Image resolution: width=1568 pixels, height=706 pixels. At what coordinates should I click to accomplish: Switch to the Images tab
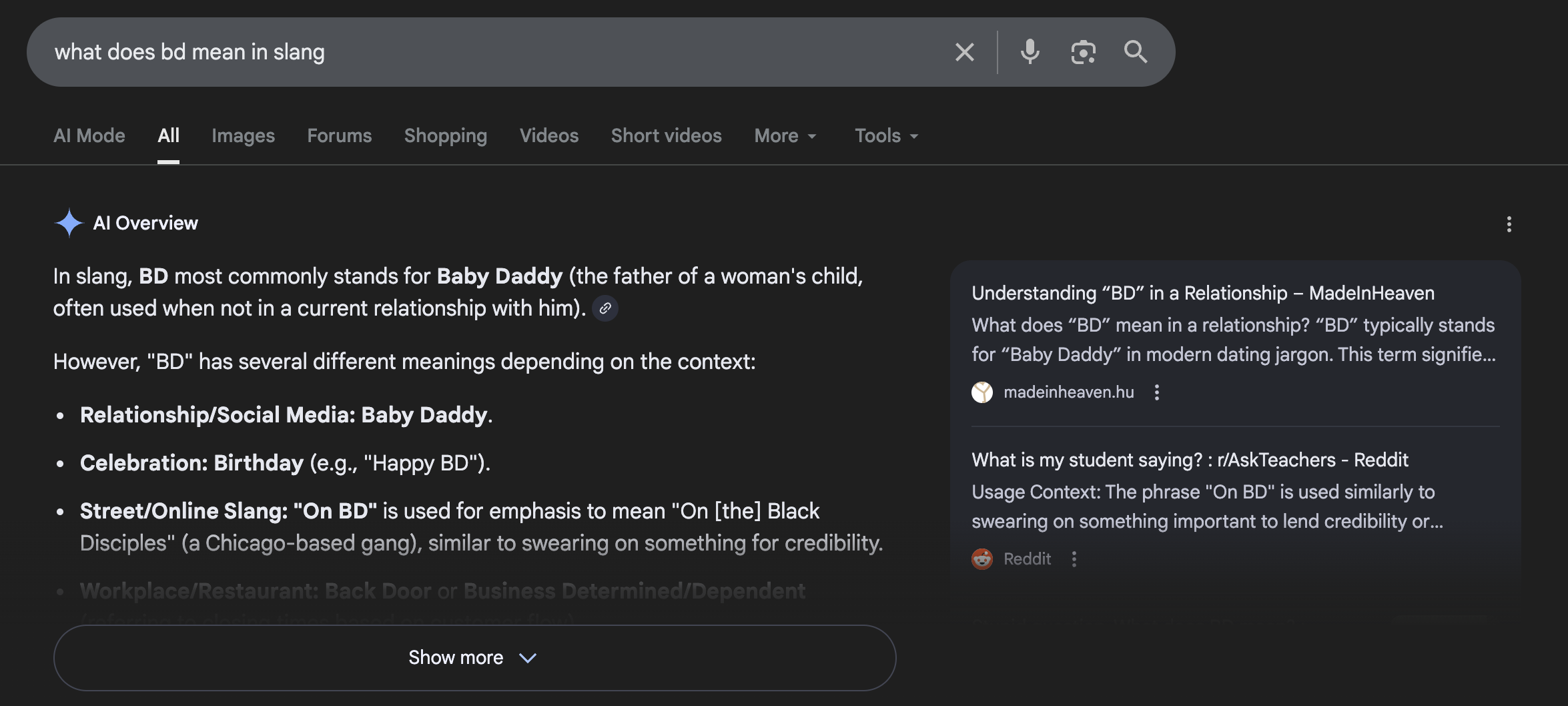pyautogui.click(x=243, y=136)
